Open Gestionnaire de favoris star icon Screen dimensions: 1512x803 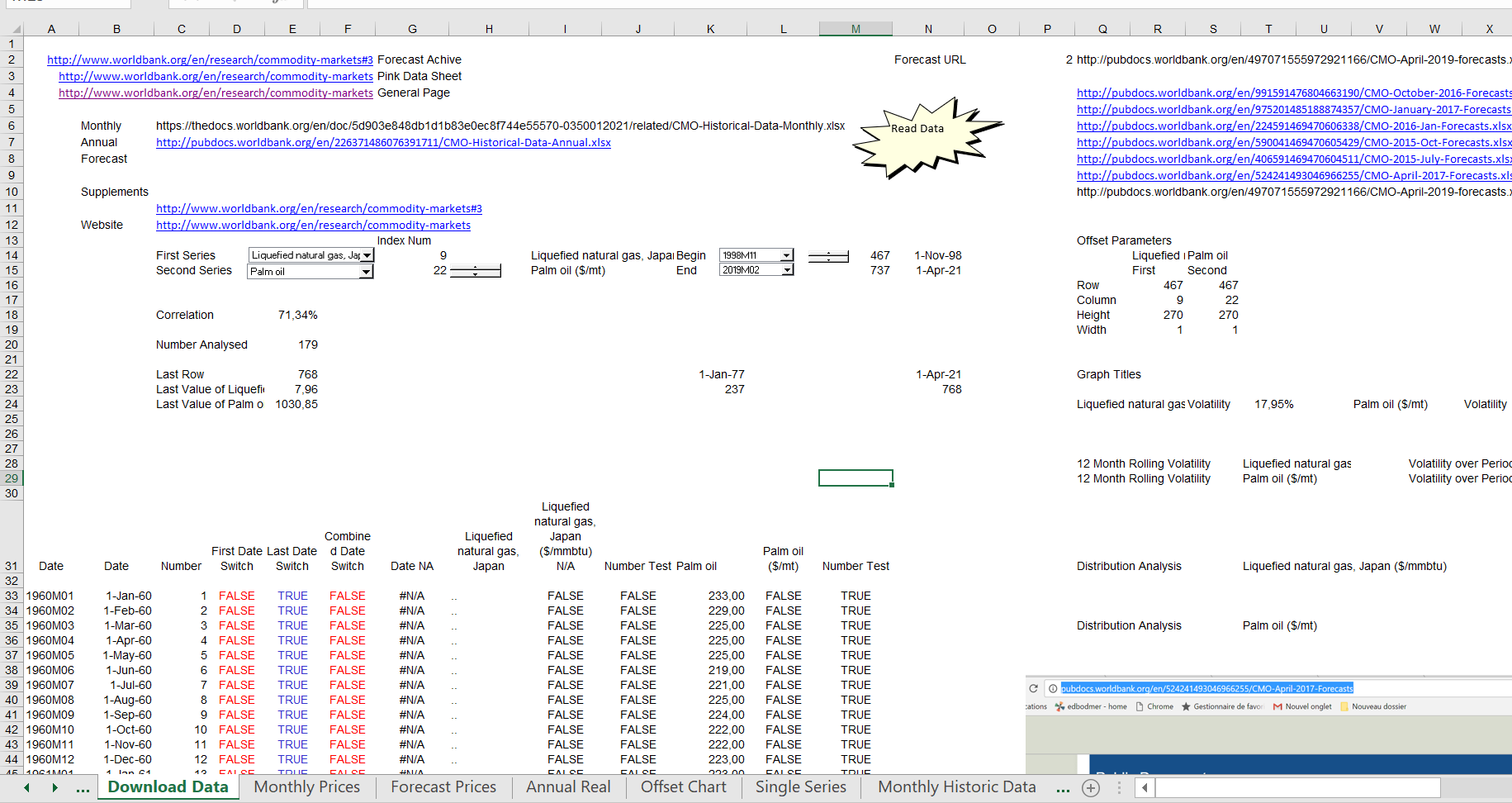pos(1187,706)
